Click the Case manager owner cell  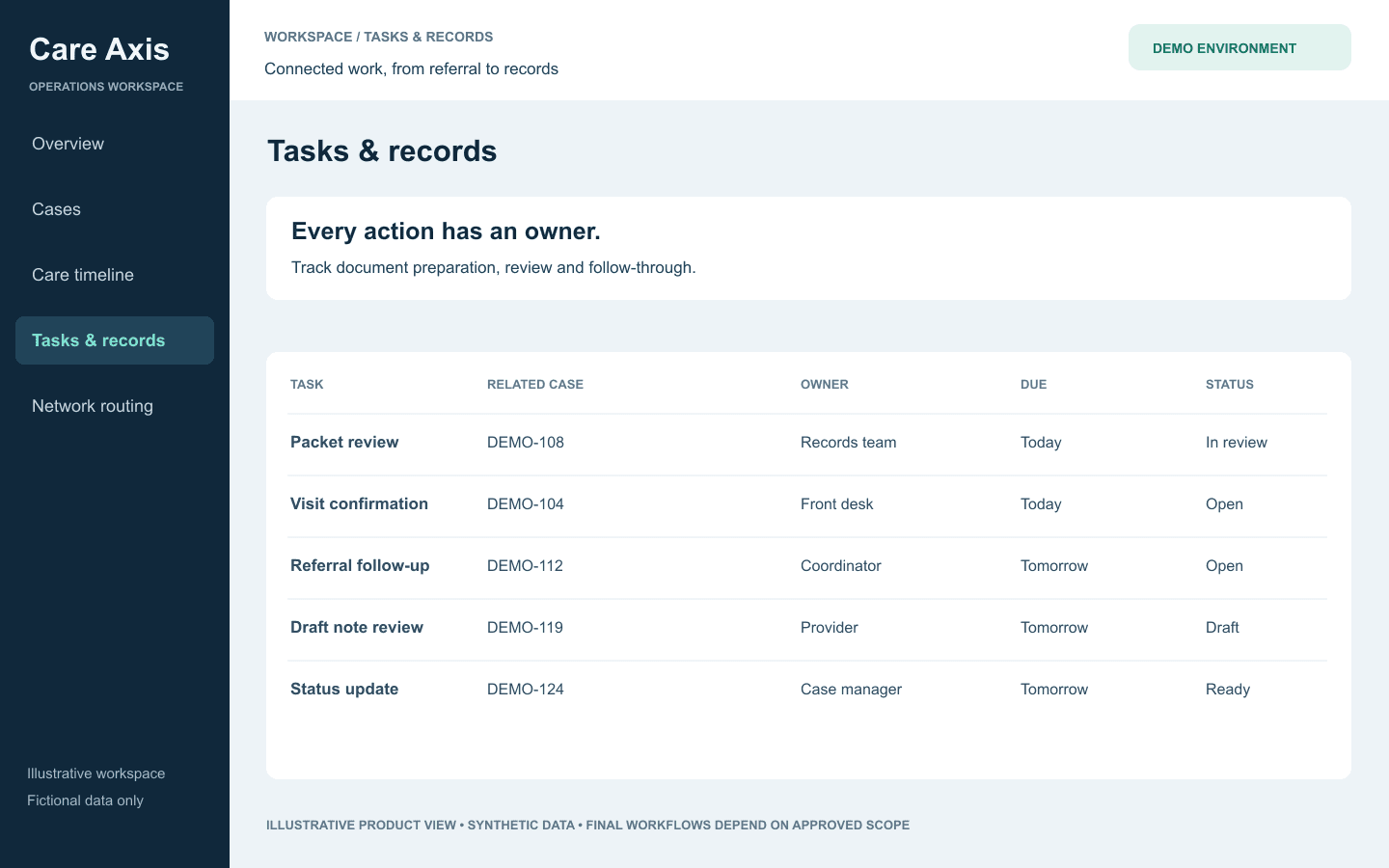point(851,689)
